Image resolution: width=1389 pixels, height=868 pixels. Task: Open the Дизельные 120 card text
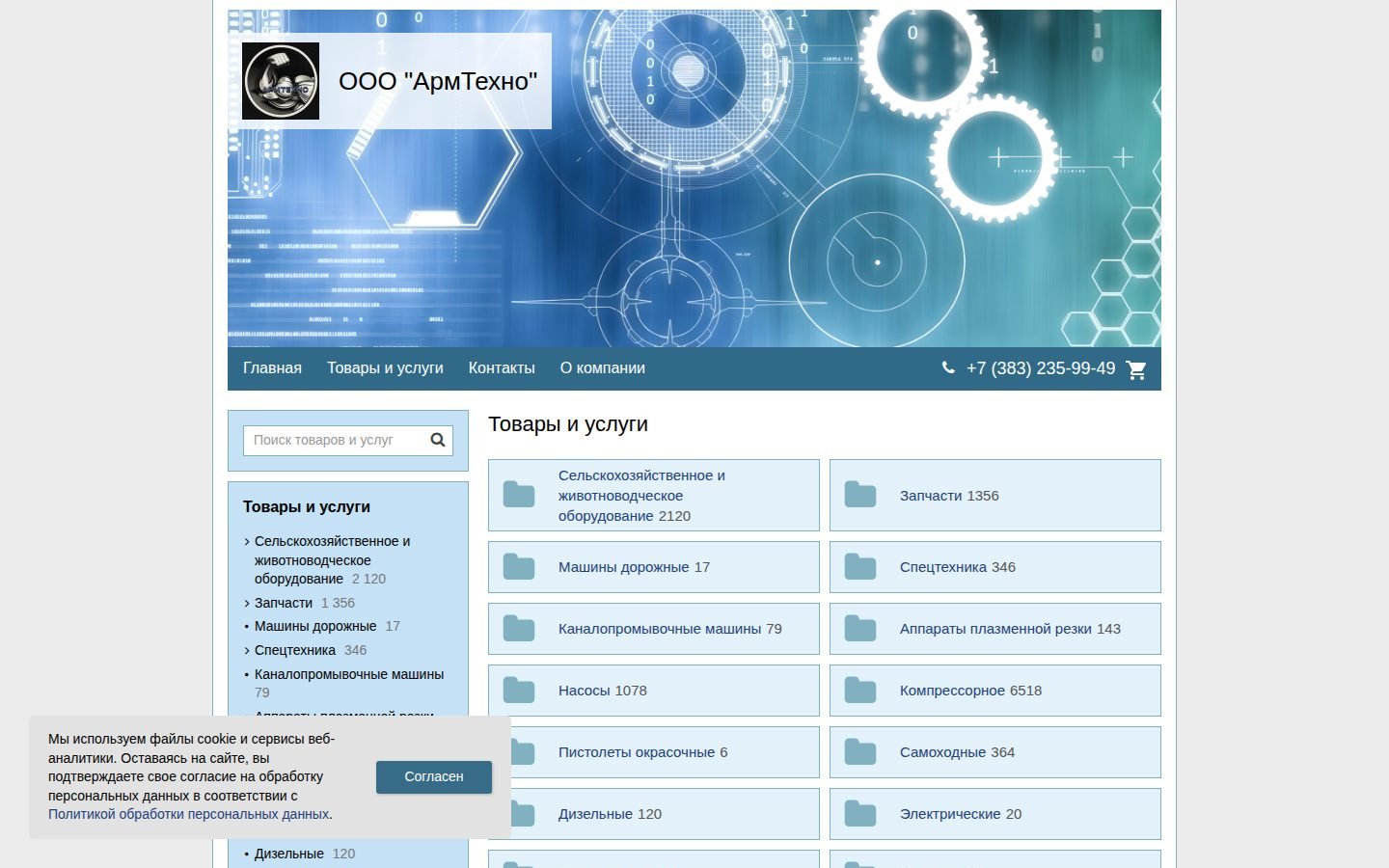click(610, 814)
